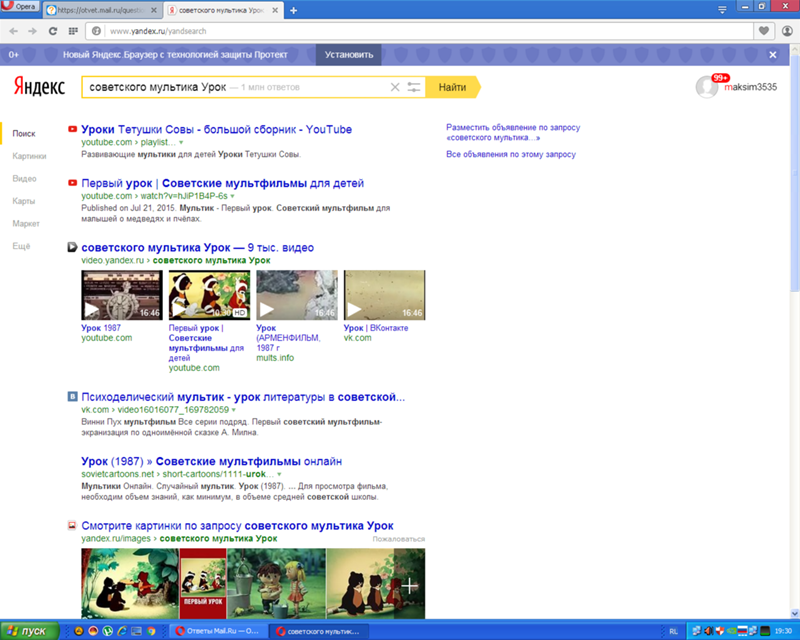This screenshot has width=800, height=640.
Task: Play the Урок 1987 video thumbnail
Action: tap(122, 295)
